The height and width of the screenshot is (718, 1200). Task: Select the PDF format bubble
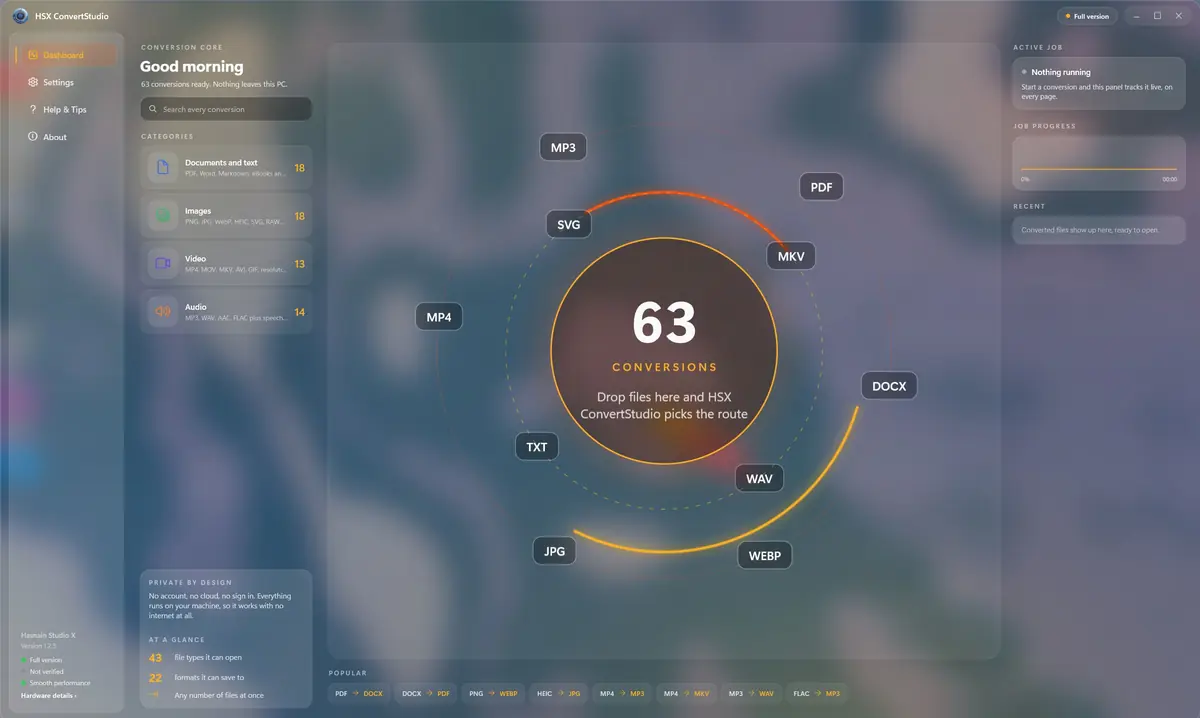(x=821, y=187)
